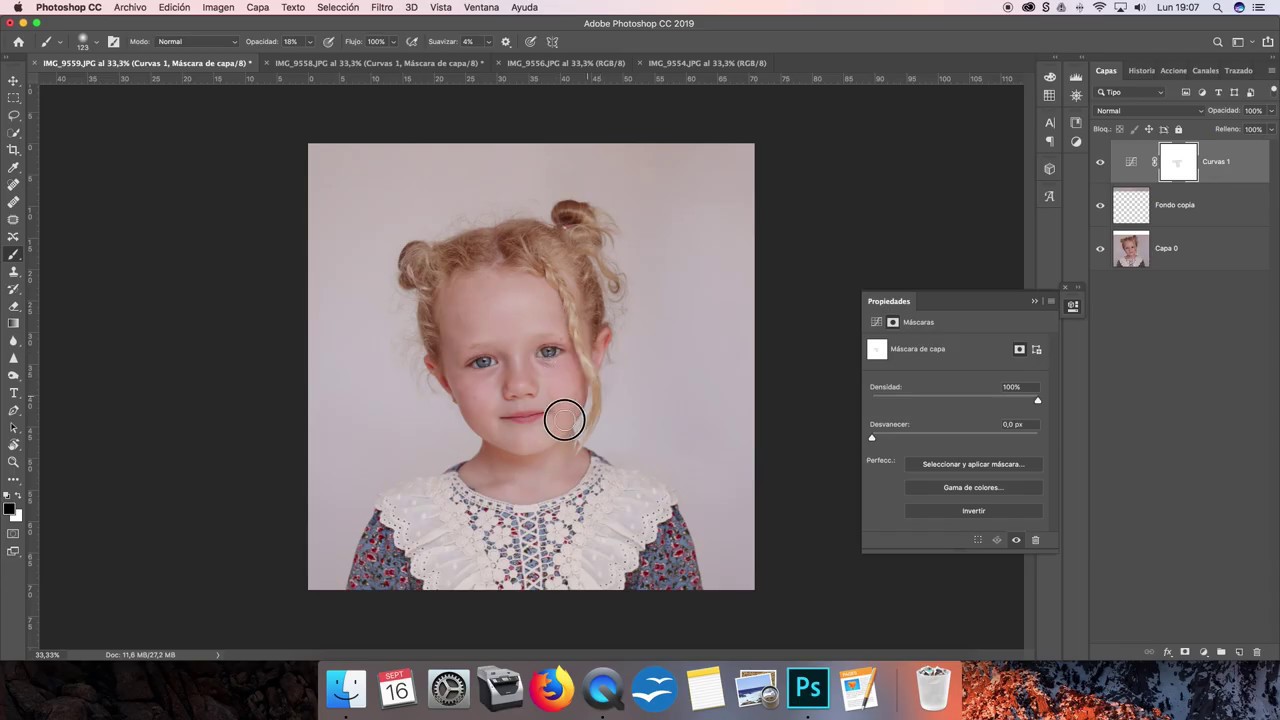Open the layer filter Tipo dropdown
Viewport: 1280px width, 720px height.
point(1130,92)
